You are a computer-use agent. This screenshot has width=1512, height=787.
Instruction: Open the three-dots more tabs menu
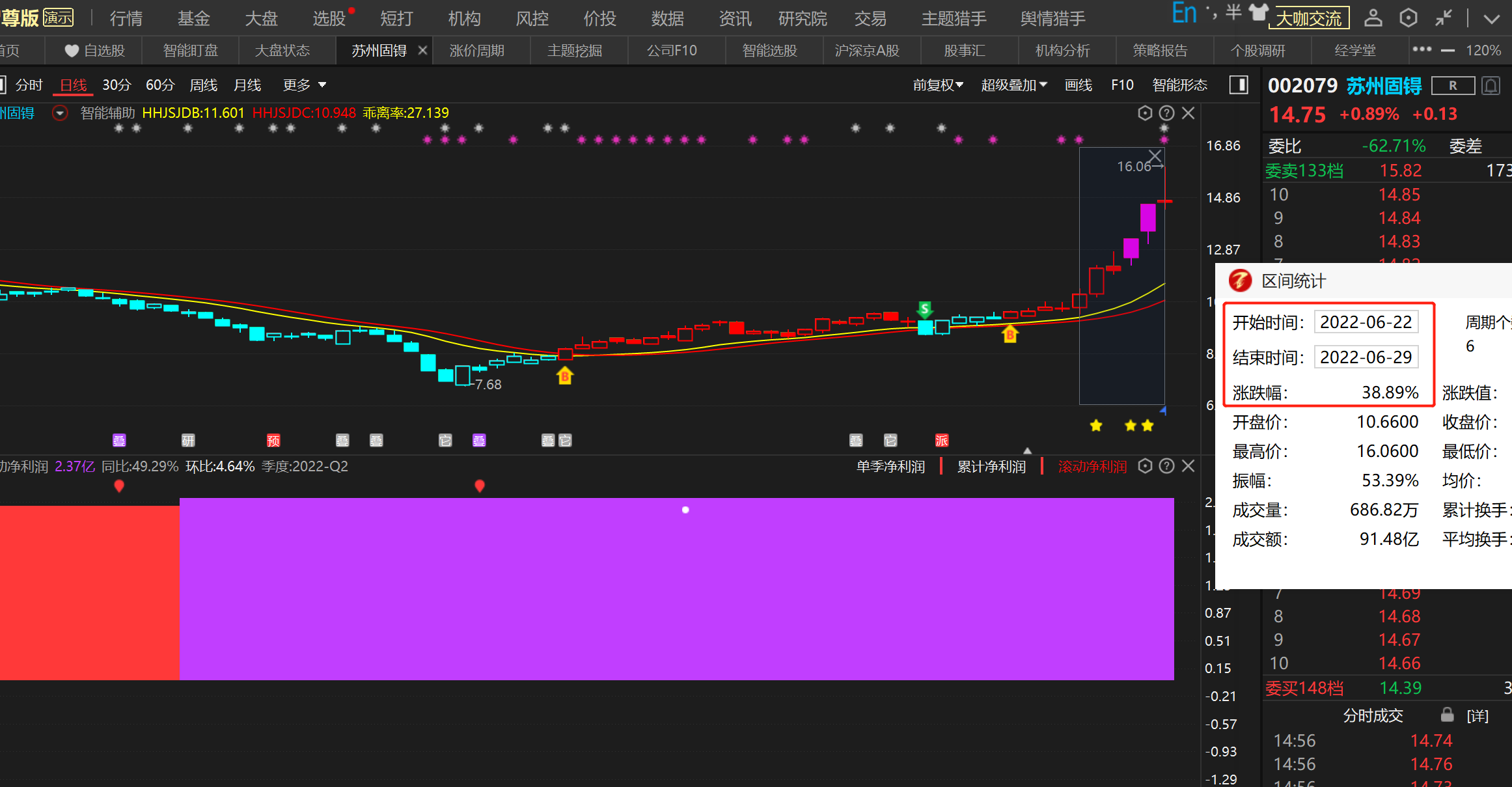point(1422,49)
